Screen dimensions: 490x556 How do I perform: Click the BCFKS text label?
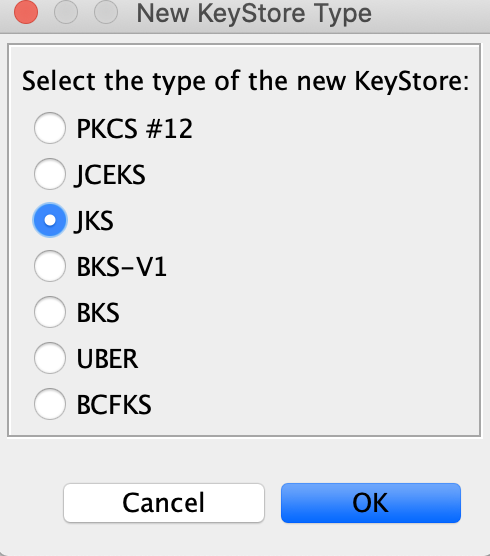(114, 405)
